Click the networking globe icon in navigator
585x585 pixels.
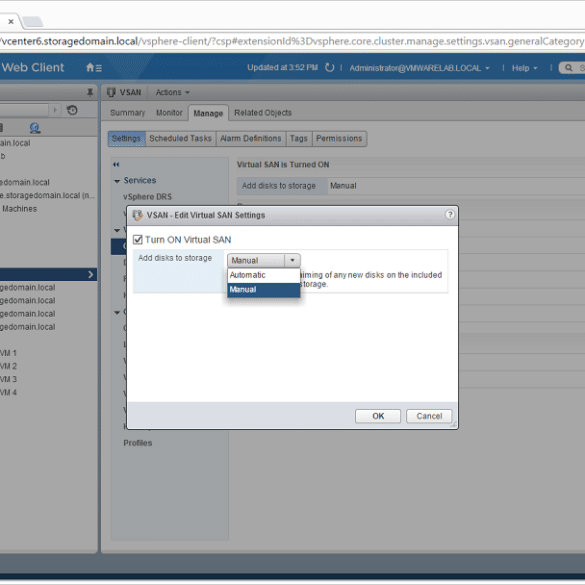35,128
